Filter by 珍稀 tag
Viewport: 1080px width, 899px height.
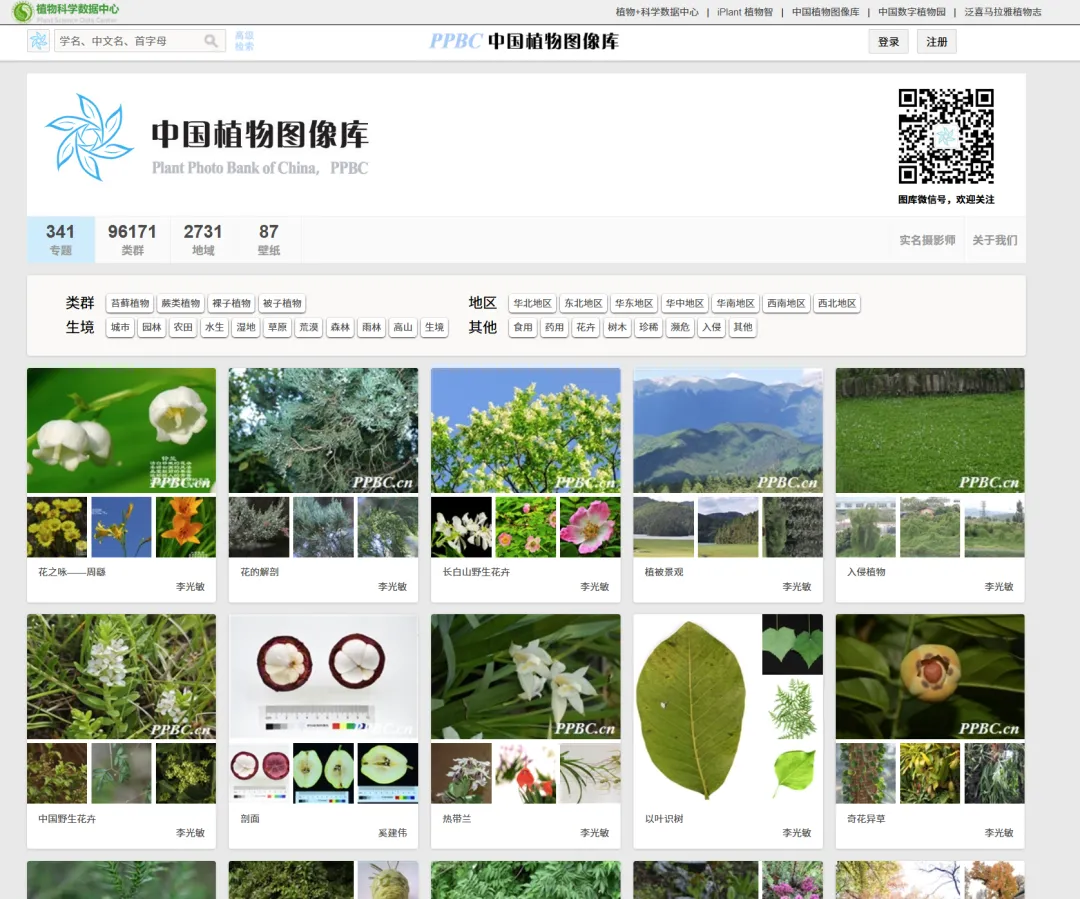pos(649,327)
